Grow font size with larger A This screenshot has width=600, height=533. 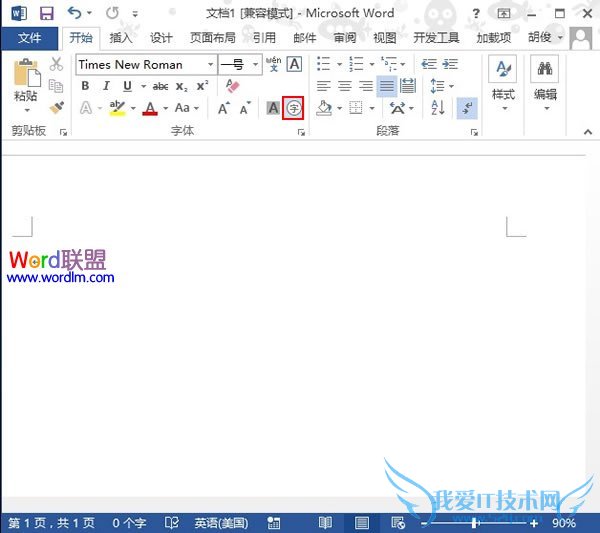224,108
